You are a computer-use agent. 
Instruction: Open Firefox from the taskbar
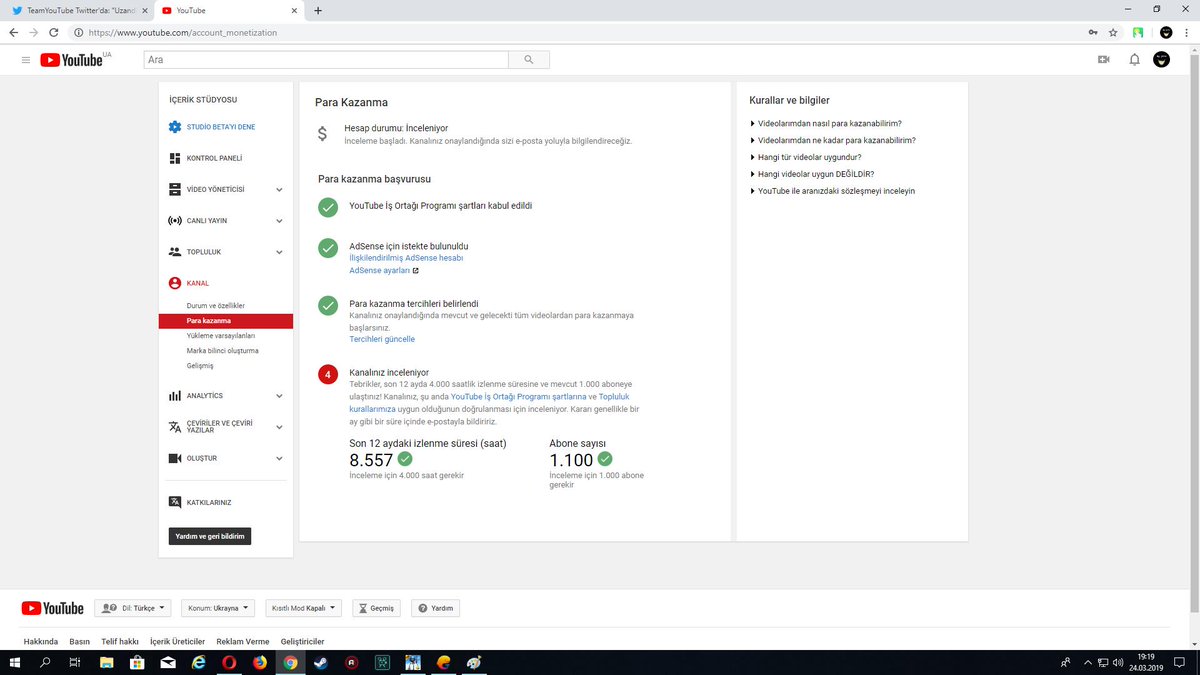pyautogui.click(x=260, y=662)
